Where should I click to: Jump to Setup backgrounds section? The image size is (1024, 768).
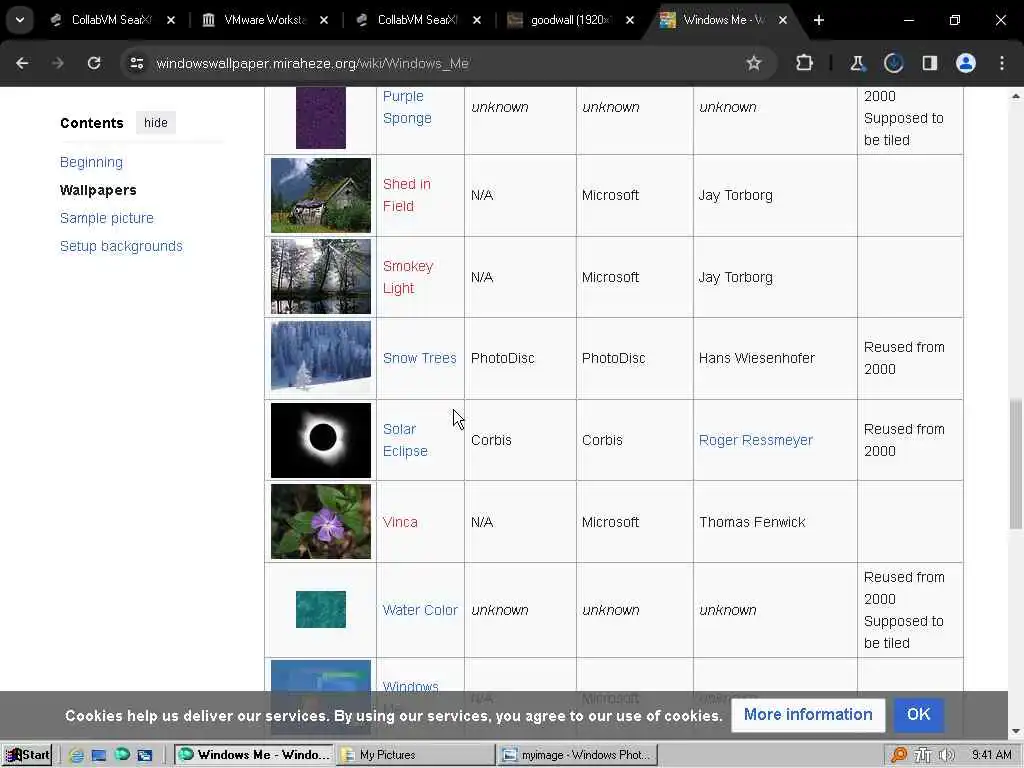[121, 246]
